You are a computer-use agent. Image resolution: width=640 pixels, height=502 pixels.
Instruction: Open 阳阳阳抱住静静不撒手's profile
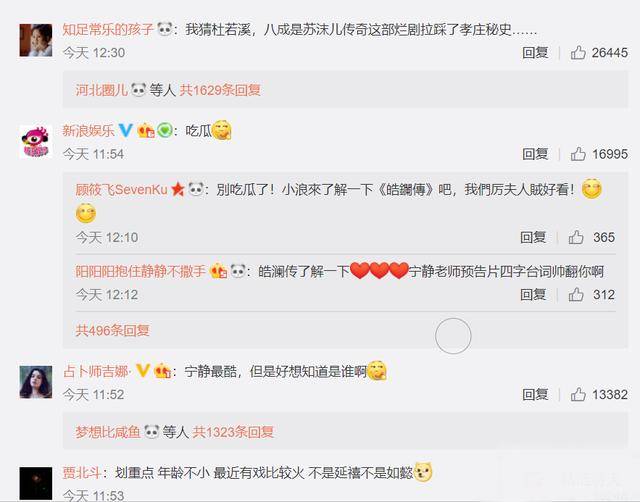click(140, 271)
